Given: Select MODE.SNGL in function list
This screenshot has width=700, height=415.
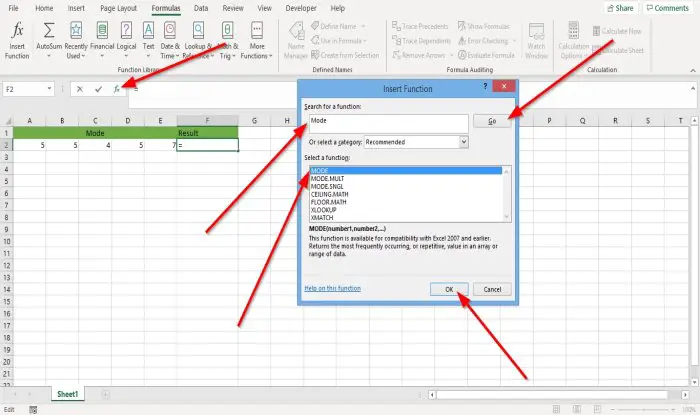Looking at the screenshot, I should pos(406,187).
